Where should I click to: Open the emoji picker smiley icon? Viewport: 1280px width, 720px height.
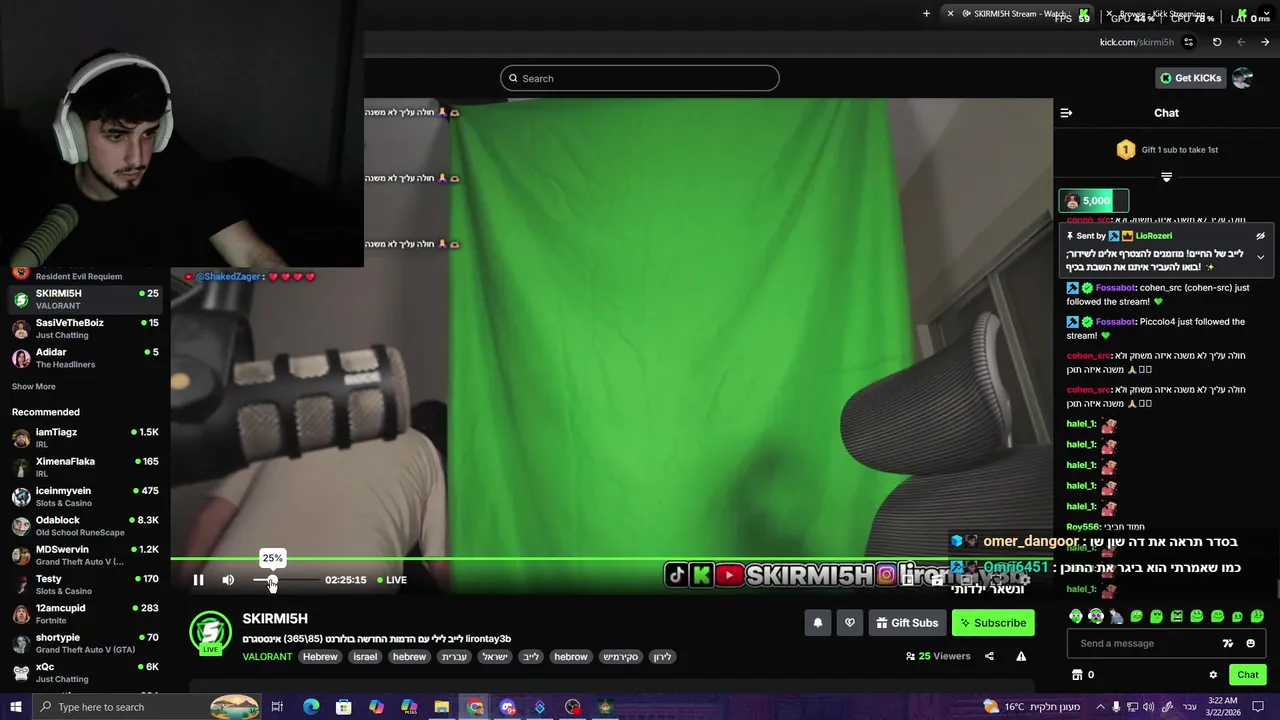pos(1250,643)
